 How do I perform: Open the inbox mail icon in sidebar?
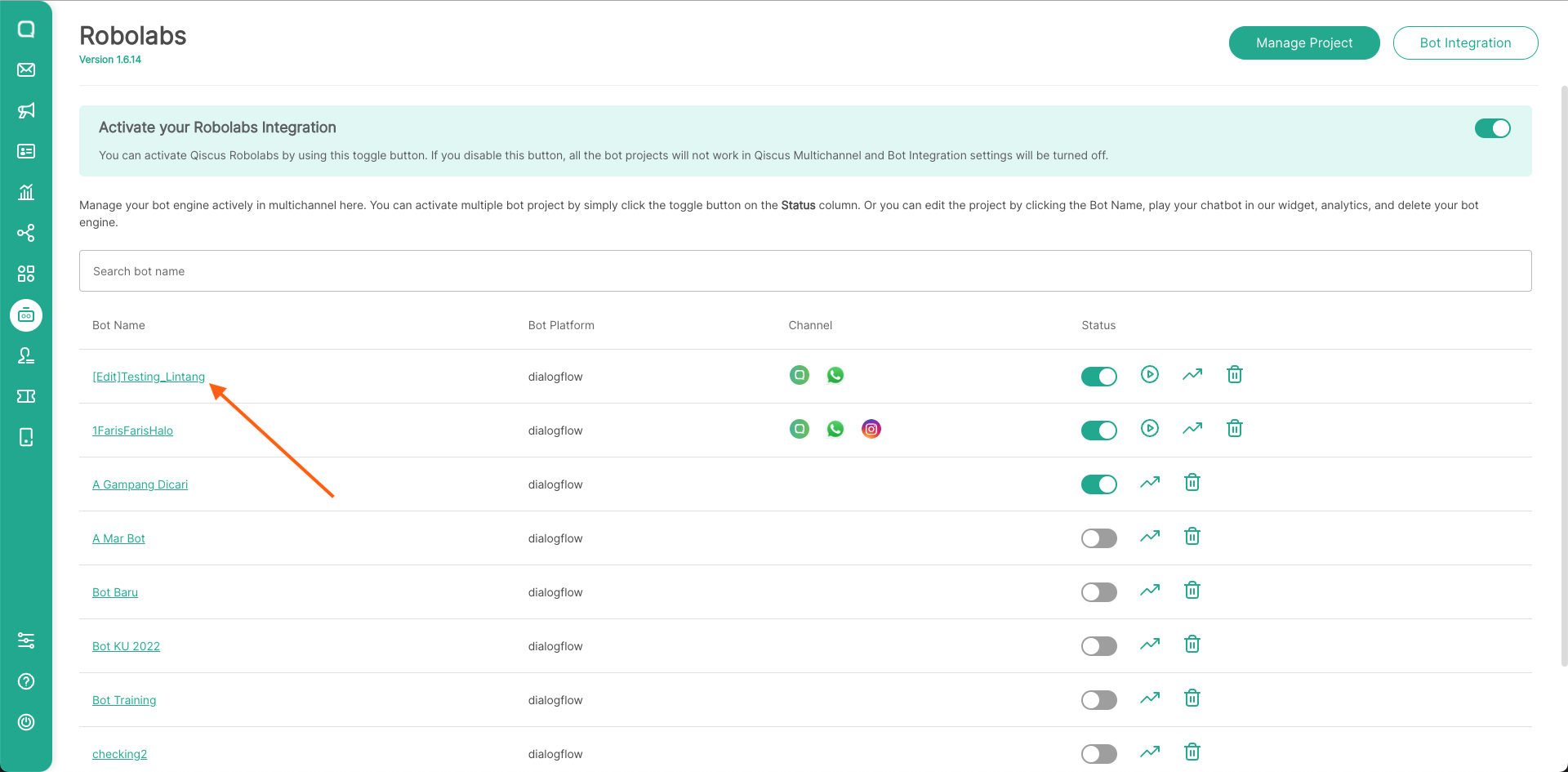click(26, 69)
